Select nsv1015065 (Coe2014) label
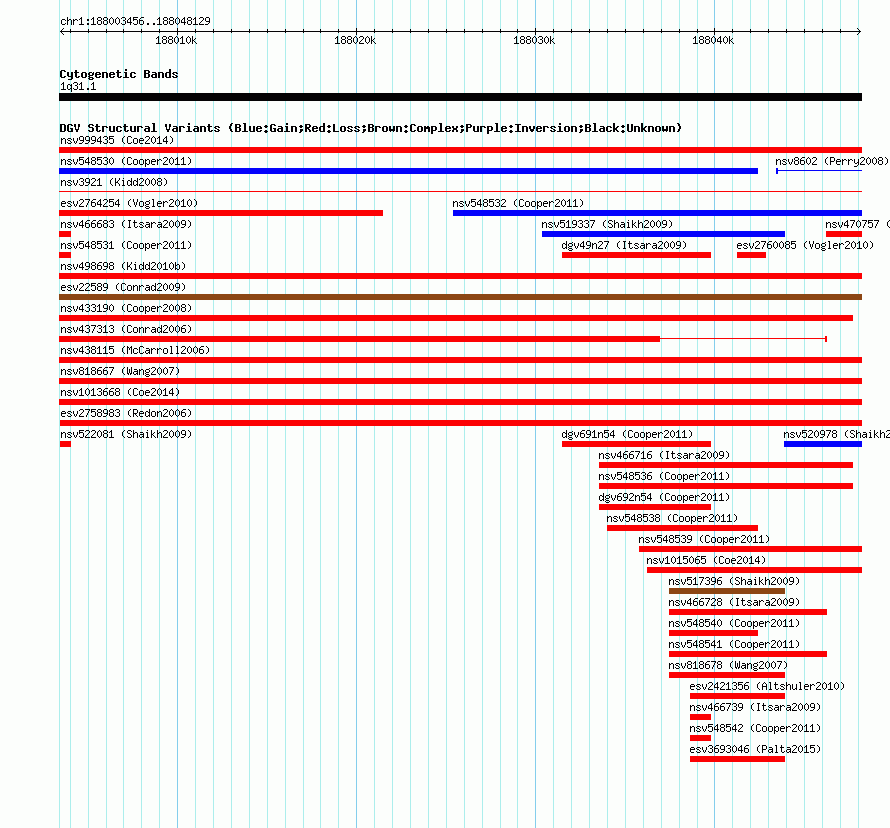The height and width of the screenshot is (828, 890). pyautogui.click(x=706, y=560)
